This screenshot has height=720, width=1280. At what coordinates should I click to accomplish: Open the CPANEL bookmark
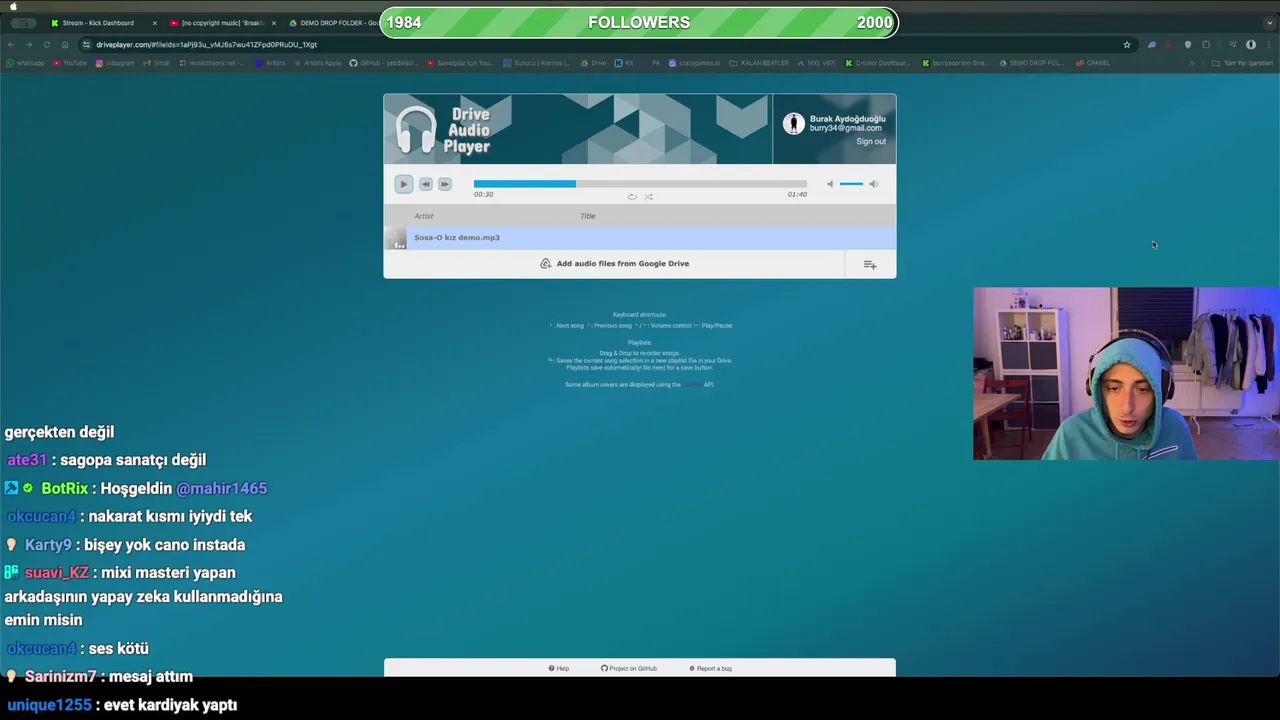pyautogui.click(x=1093, y=63)
